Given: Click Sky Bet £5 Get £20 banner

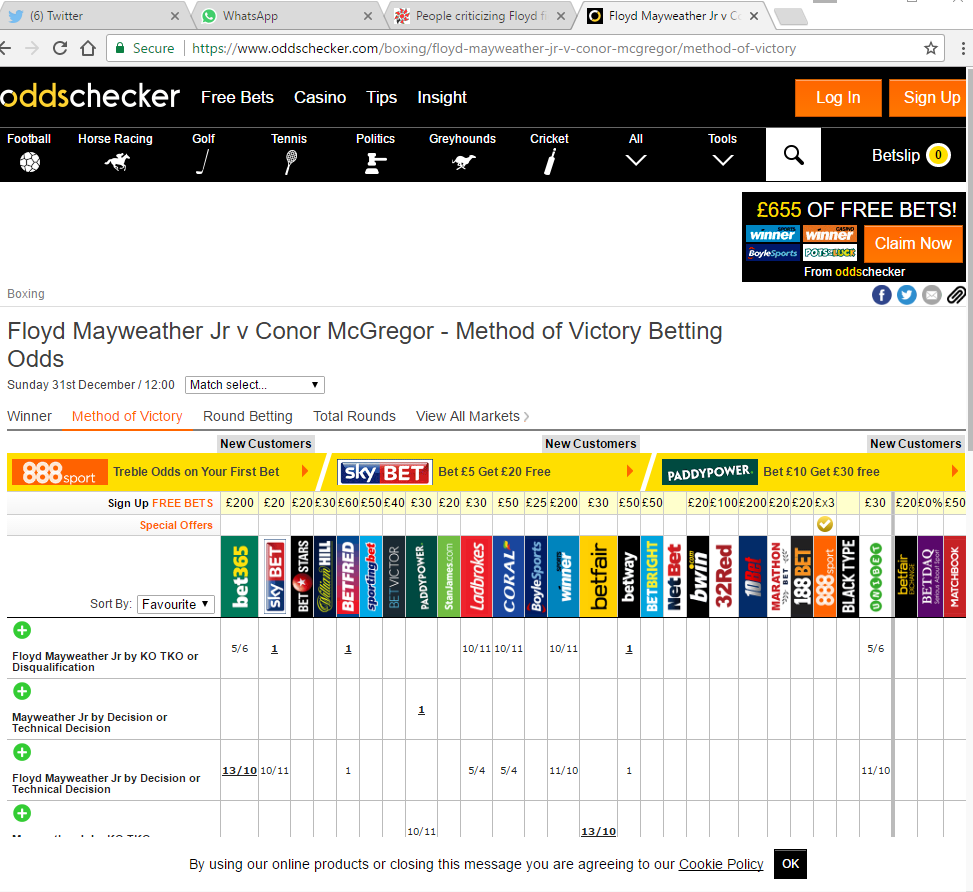Looking at the screenshot, I should [x=488, y=472].
